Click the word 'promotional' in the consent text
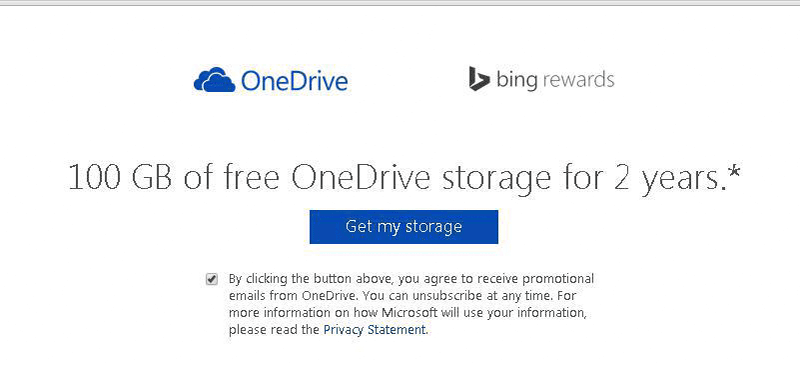This screenshot has width=800, height=368. point(560,280)
